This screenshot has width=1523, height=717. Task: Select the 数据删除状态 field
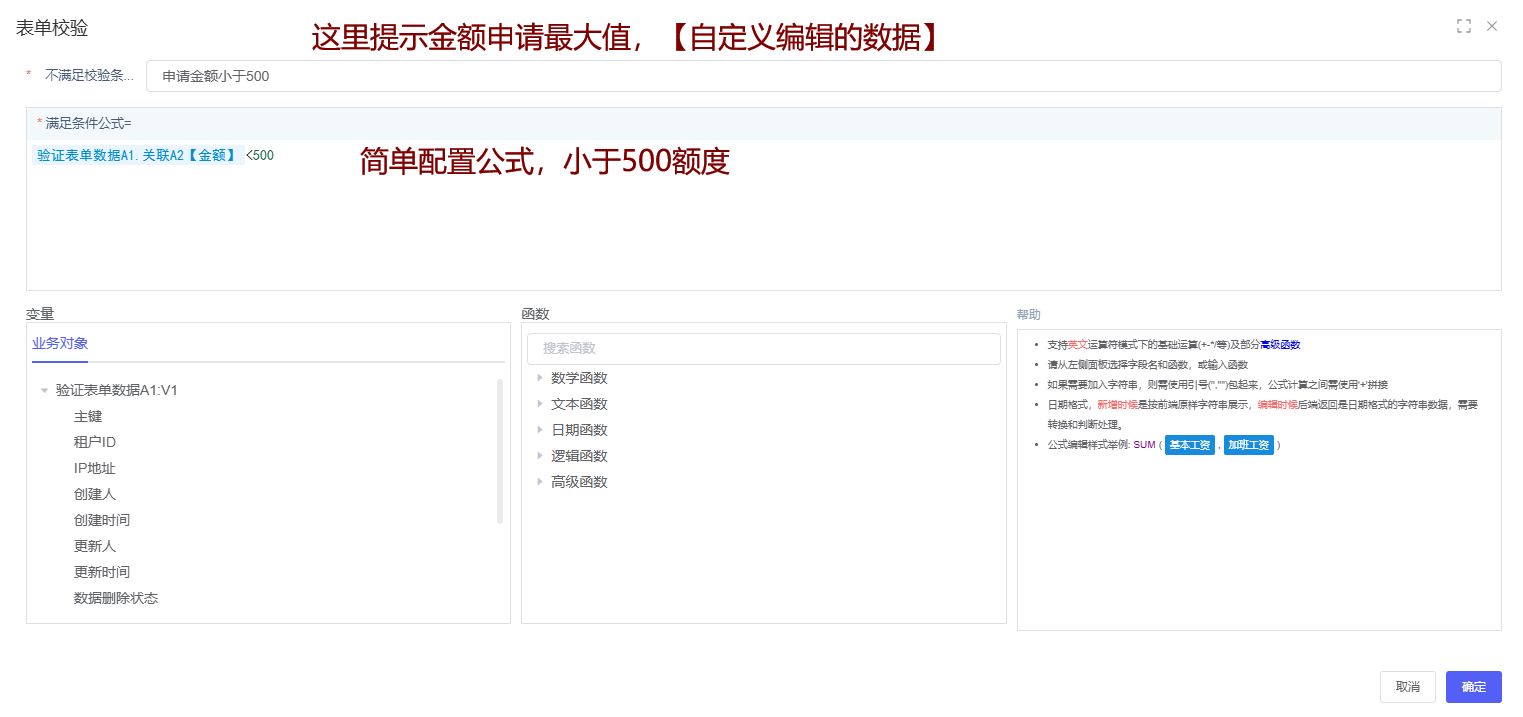pos(116,599)
